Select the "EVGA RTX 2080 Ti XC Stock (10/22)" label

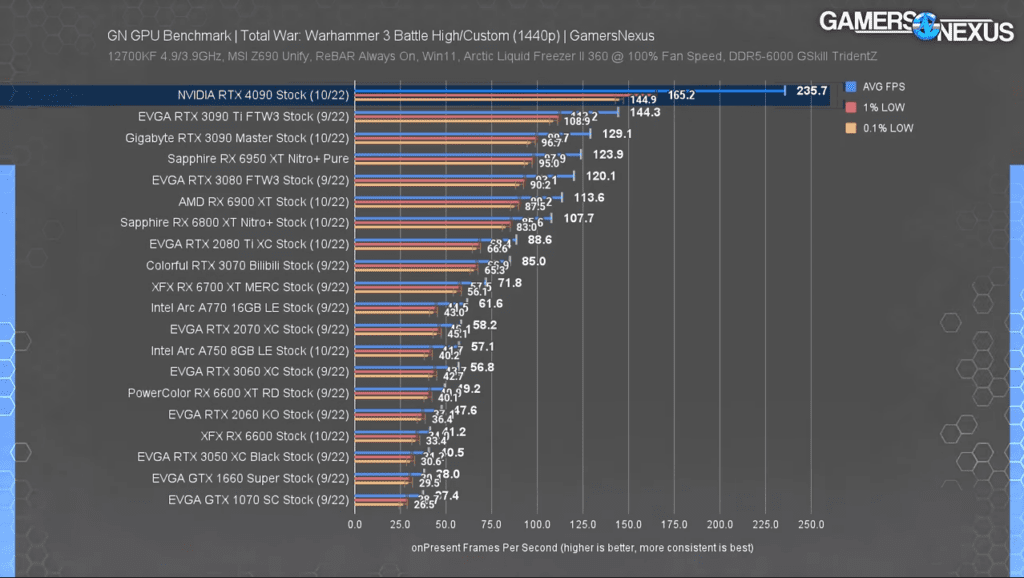(x=249, y=244)
